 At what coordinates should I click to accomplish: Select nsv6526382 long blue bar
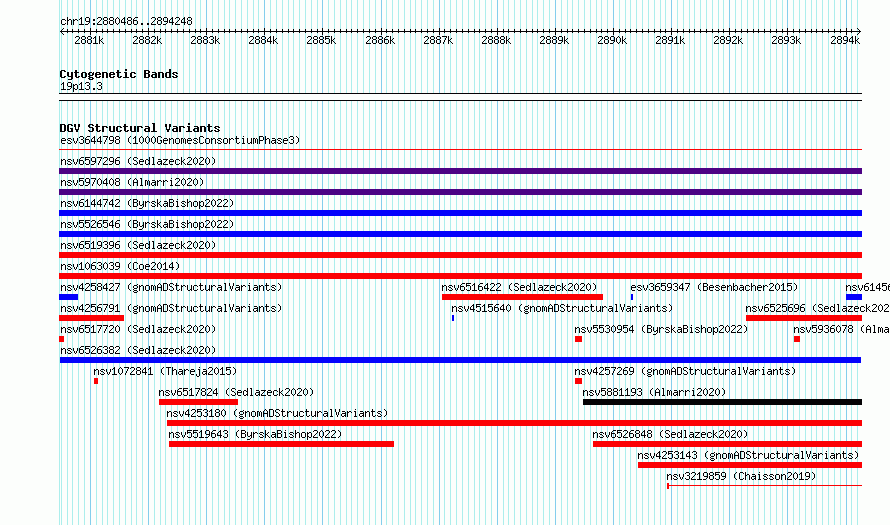point(460,360)
